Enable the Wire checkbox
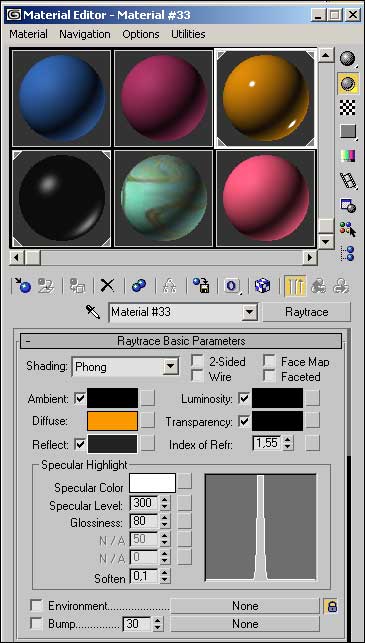The height and width of the screenshot is (643, 365). (198, 376)
